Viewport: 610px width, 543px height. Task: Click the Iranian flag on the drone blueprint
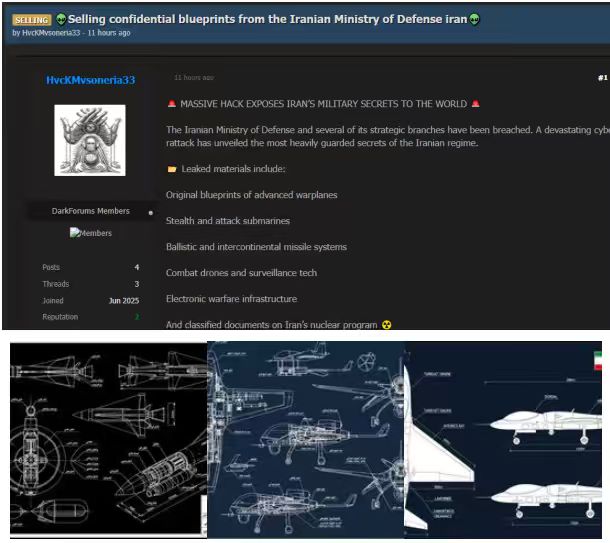(x=597, y=361)
